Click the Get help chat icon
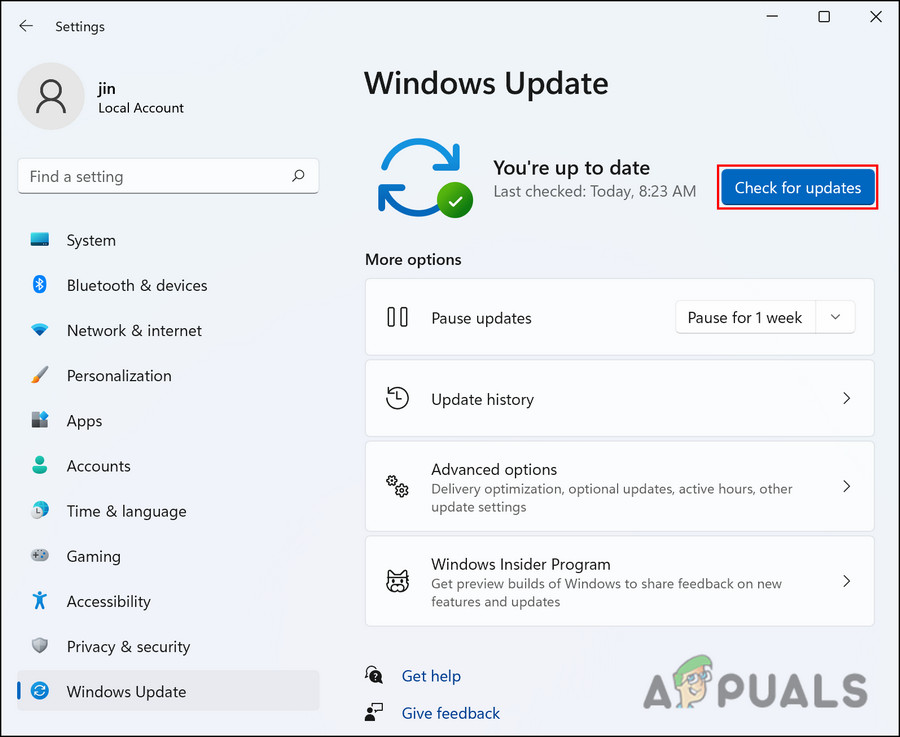 374,674
